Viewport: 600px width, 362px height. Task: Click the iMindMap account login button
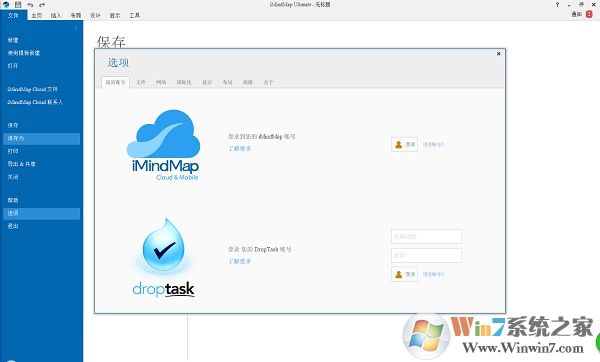[x=404, y=144]
